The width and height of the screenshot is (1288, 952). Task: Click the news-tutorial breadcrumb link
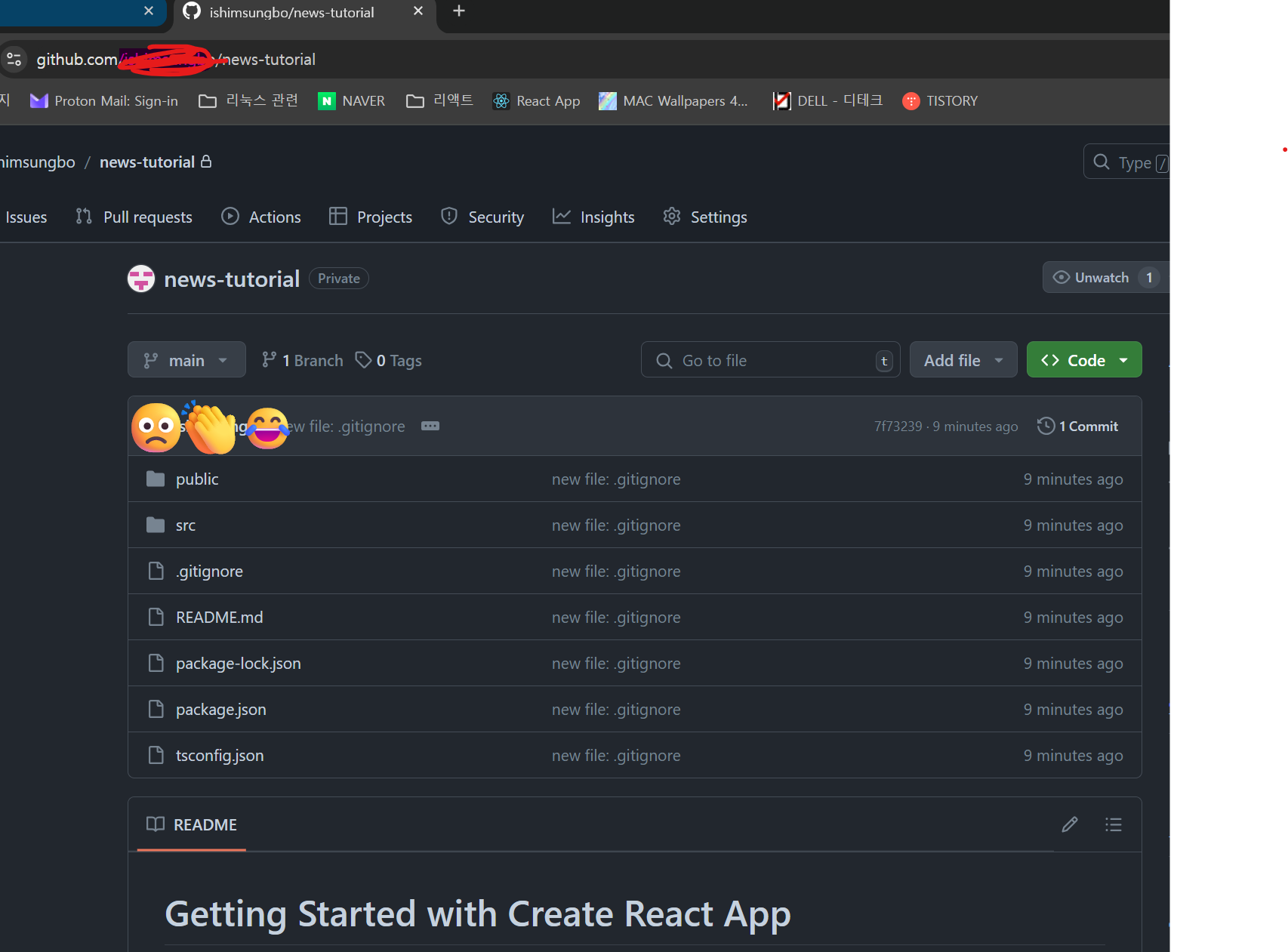(147, 162)
